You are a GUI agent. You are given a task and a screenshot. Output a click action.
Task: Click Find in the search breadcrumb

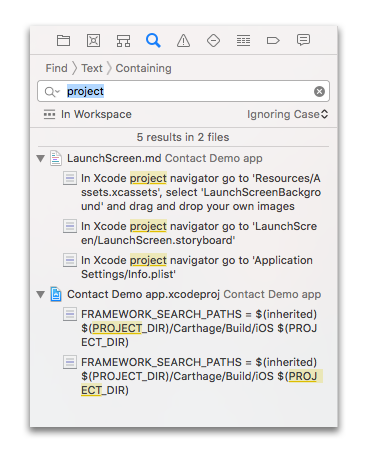click(x=56, y=68)
